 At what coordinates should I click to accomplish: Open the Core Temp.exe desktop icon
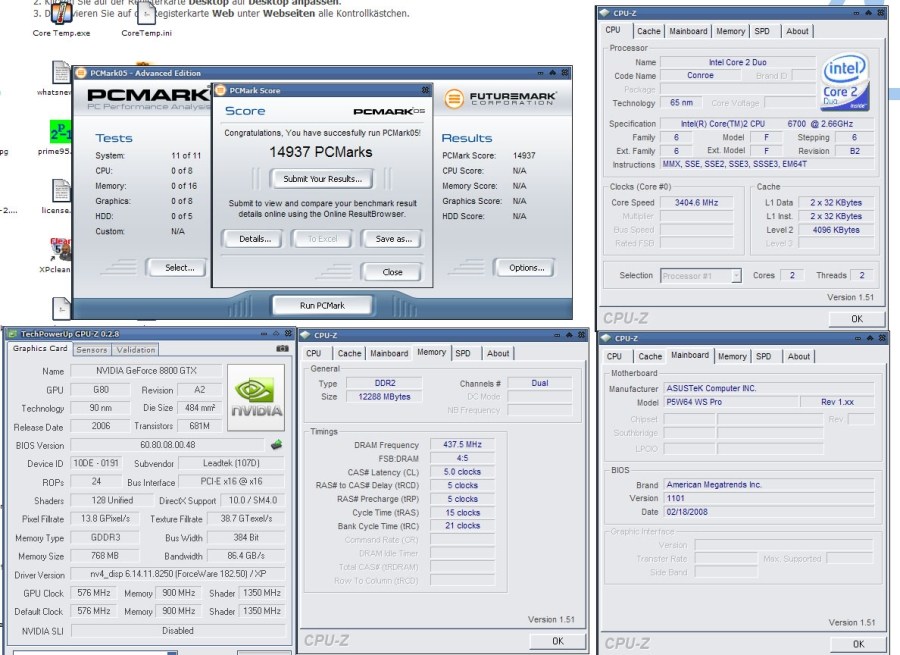coord(61,13)
